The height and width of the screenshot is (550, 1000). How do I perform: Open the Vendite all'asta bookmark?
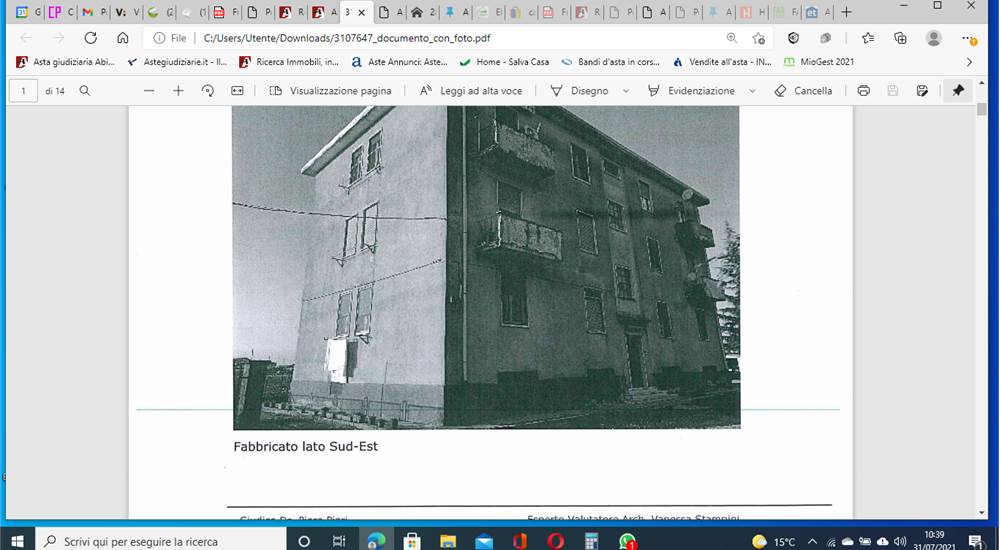pos(722,62)
